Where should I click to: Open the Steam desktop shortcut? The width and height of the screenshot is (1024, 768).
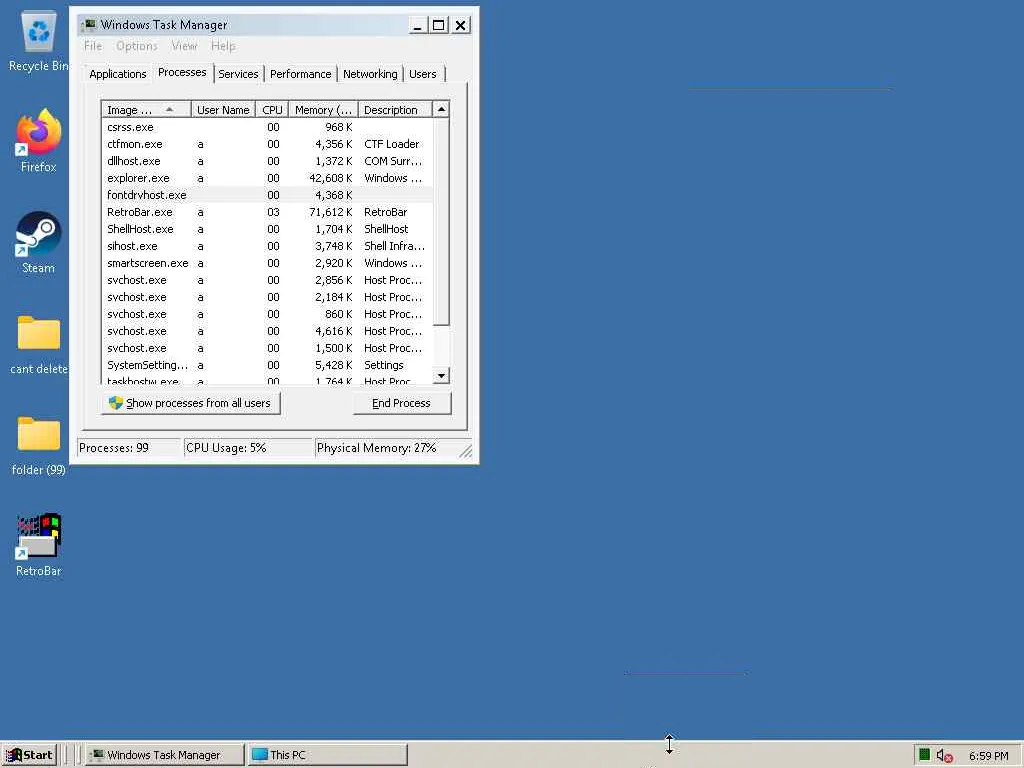point(39,242)
